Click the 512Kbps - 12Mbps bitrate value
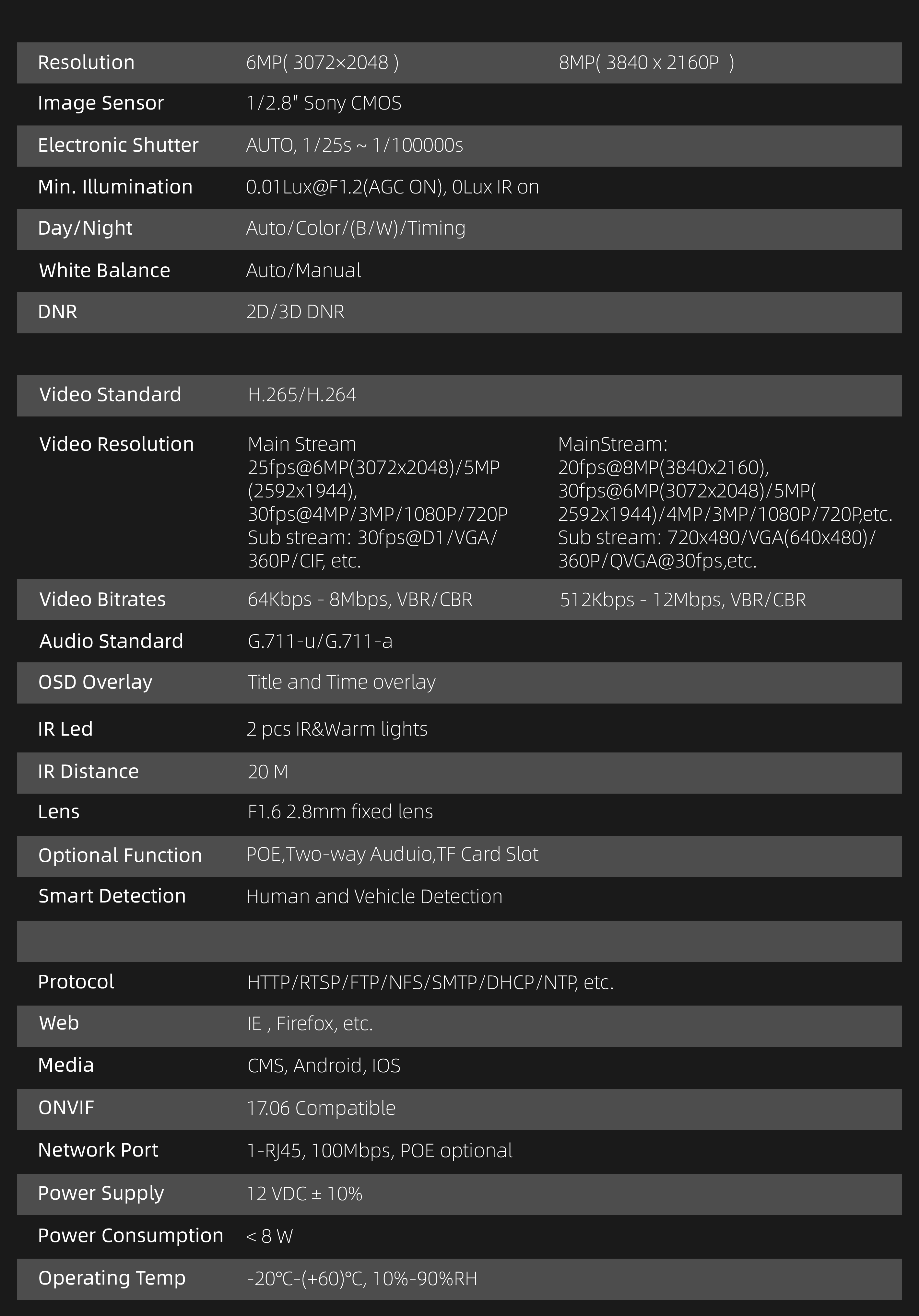The image size is (919, 1316). click(683, 600)
